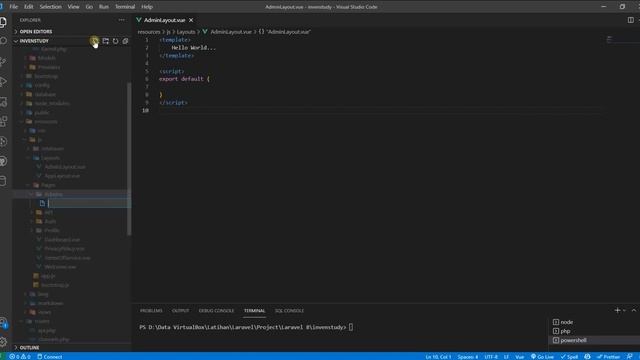Click the explorer vertical scrollbar
640x360 pixels.
129,159
